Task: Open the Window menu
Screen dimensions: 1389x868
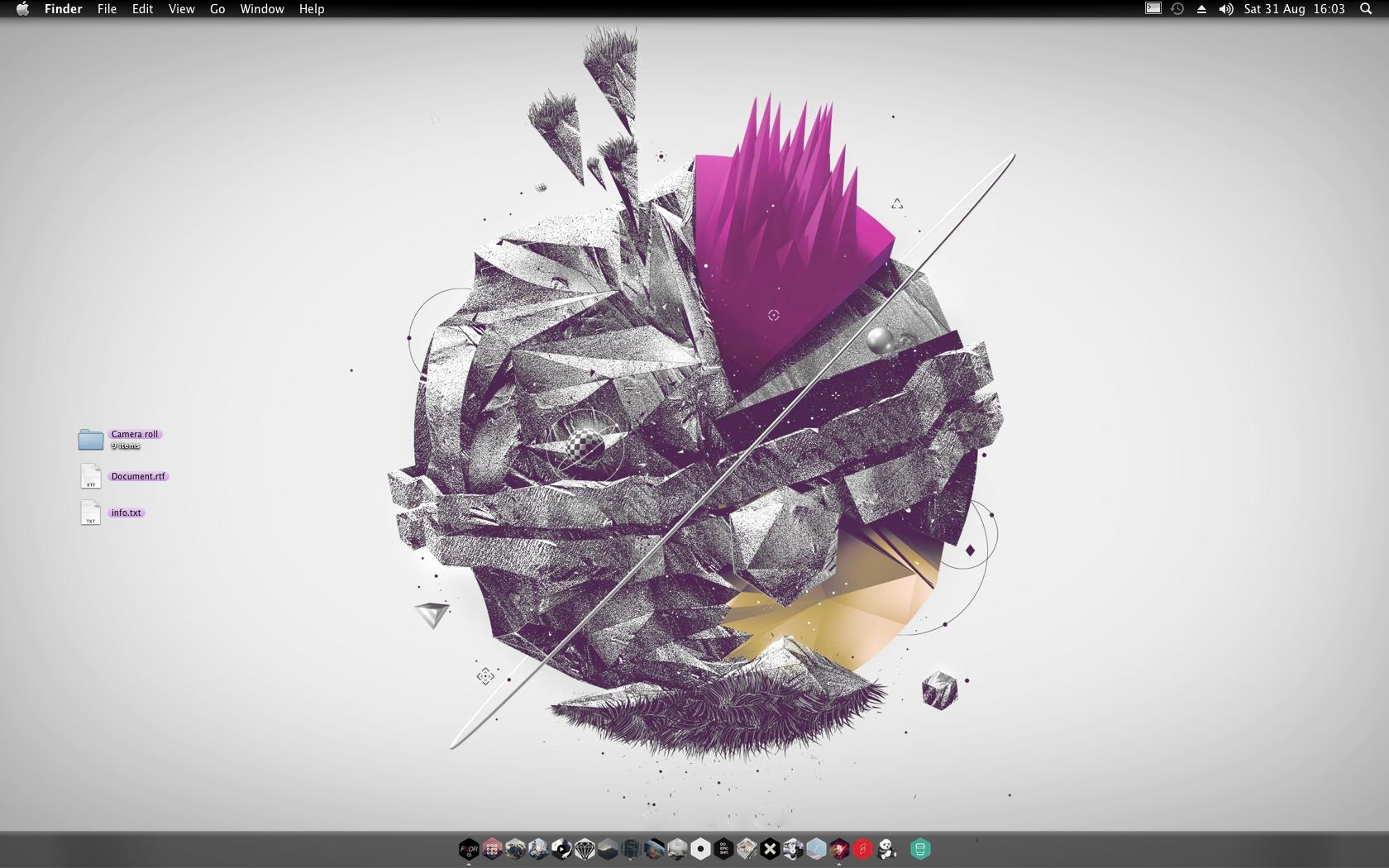Action: (x=262, y=9)
